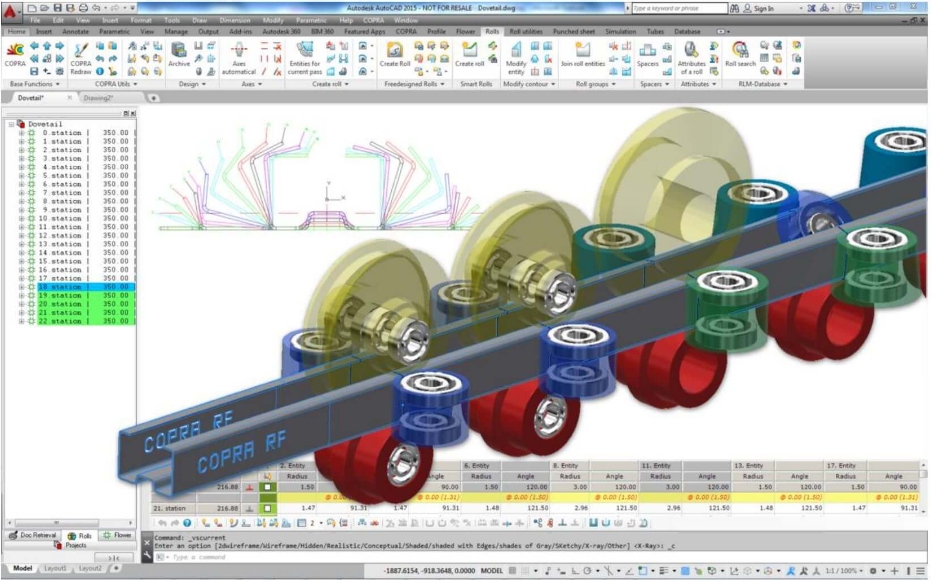Image resolution: width=935 pixels, height=585 pixels.
Task: Launch the Roll search tool
Action: pyautogui.click(x=740, y=55)
